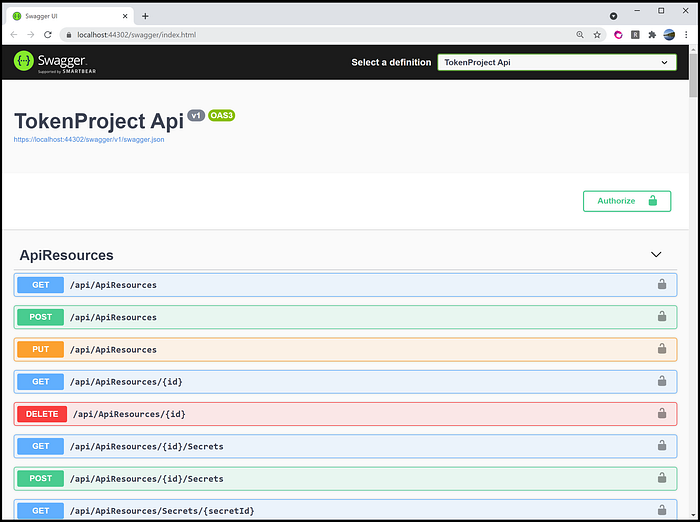Click the page vertical scrollbar thumb
The image size is (700, 522).
click(693, 75)
